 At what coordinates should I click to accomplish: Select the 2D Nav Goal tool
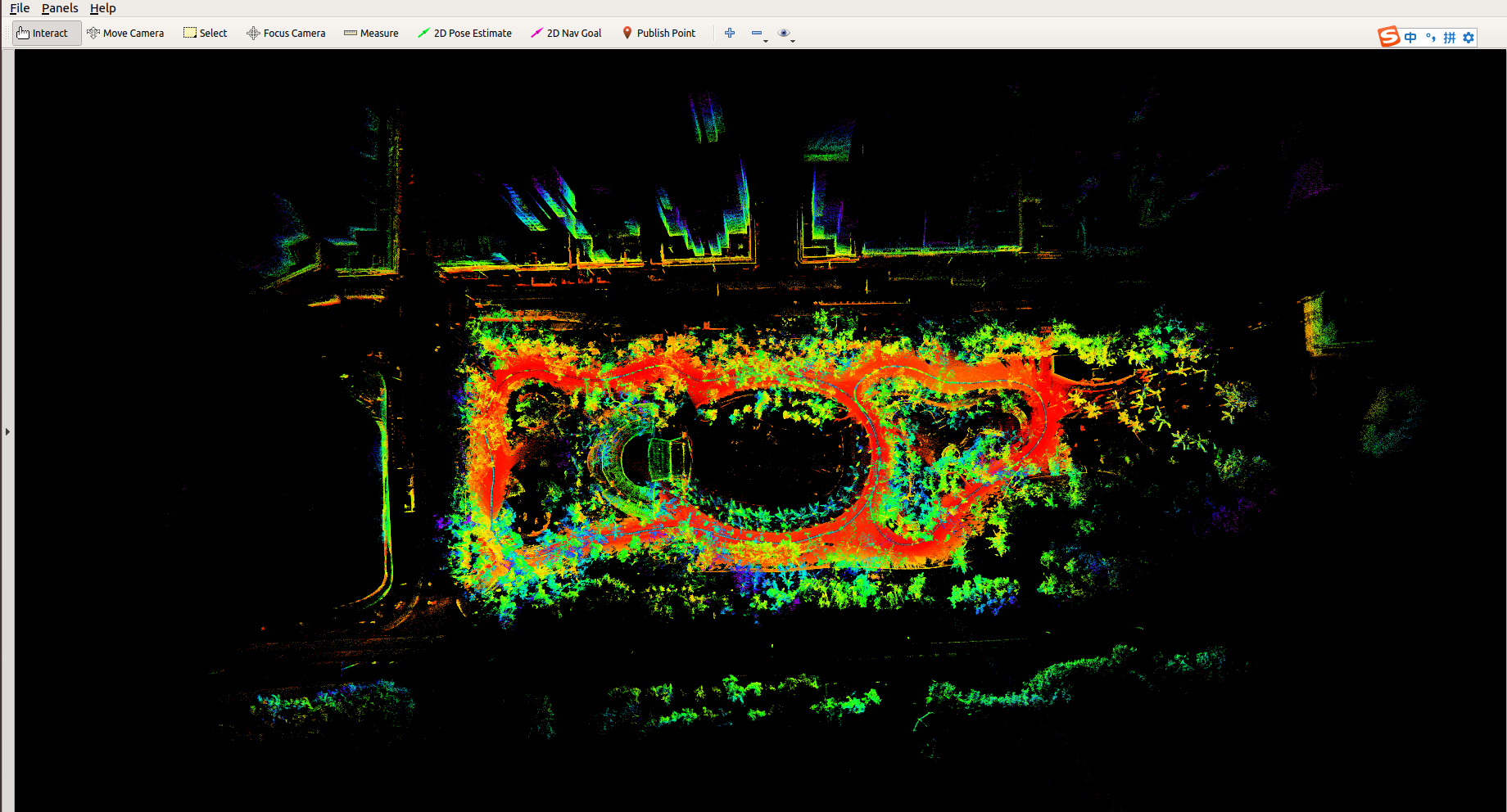click(x=566, y=33)
